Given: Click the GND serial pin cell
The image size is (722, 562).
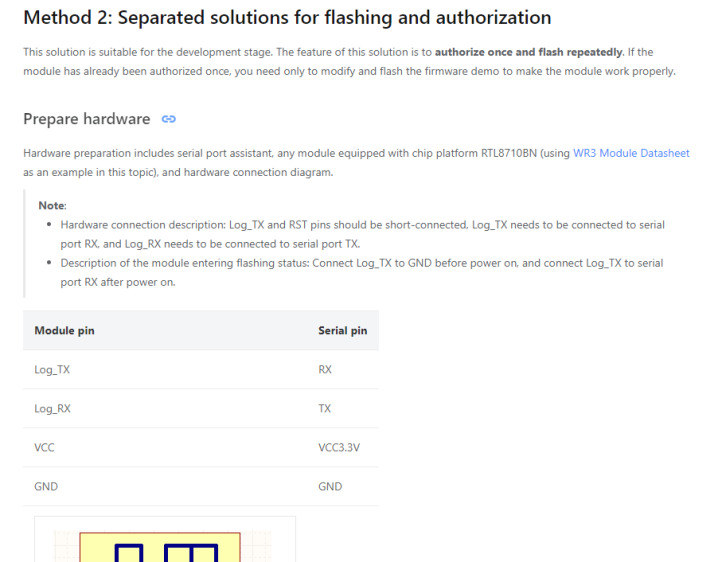Looking at the screenshot, I should click(330, 487).
